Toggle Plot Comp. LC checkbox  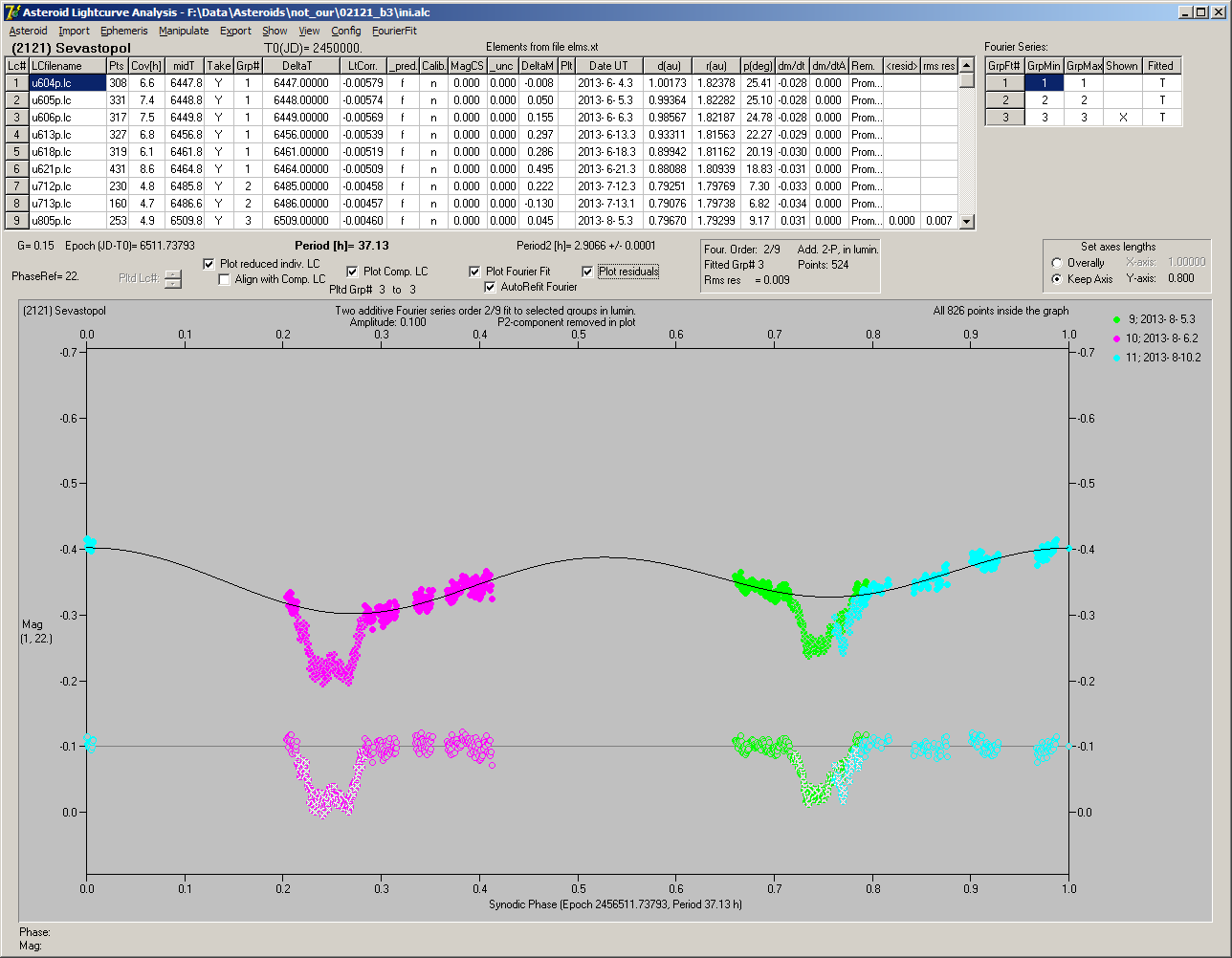tap(352, 272)
